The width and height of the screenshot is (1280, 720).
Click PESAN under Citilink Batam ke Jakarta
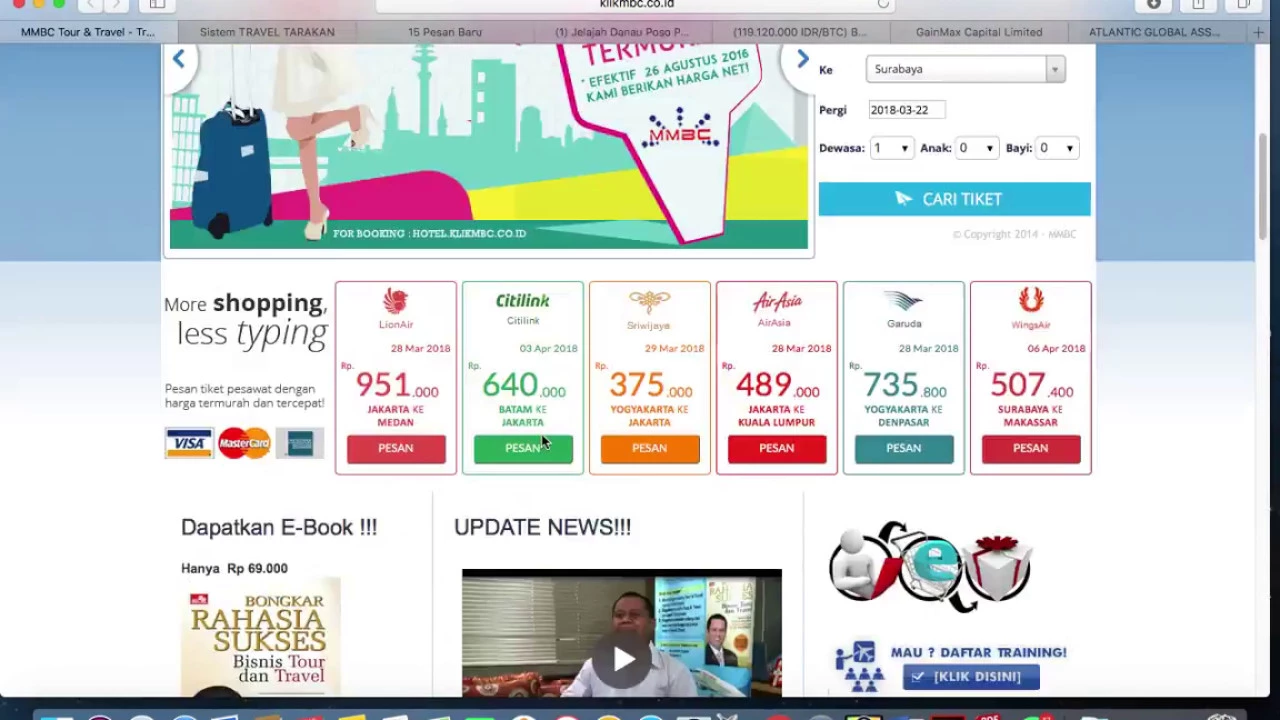click(523, 449)
